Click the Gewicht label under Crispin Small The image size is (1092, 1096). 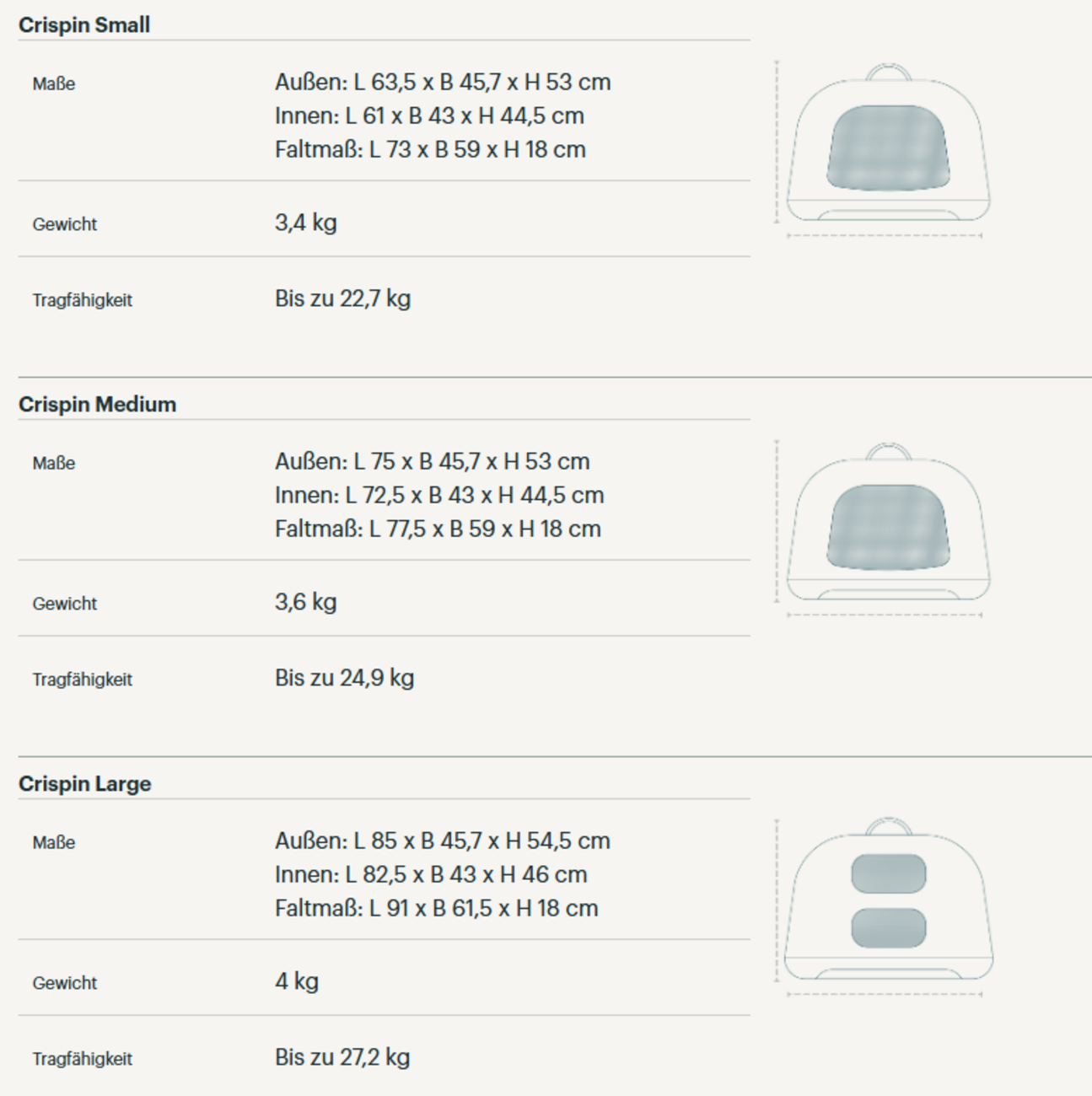tap(65, 224)
